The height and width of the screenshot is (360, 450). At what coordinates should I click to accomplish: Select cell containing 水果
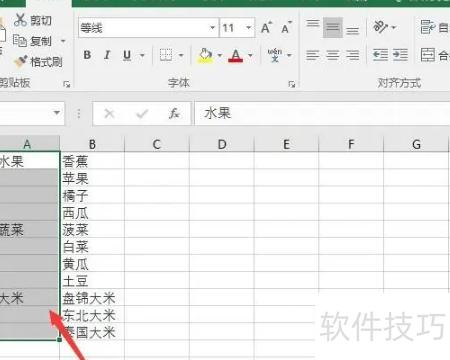click(29, 161)
